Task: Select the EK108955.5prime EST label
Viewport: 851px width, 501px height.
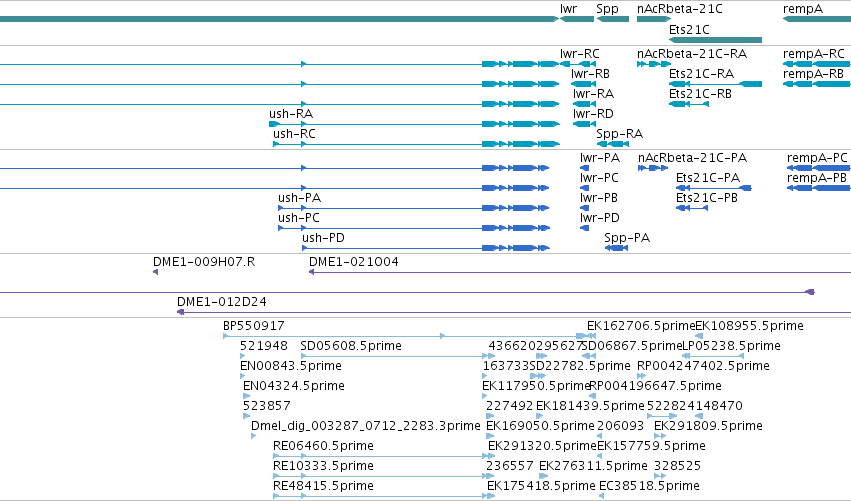Action: 750,327
